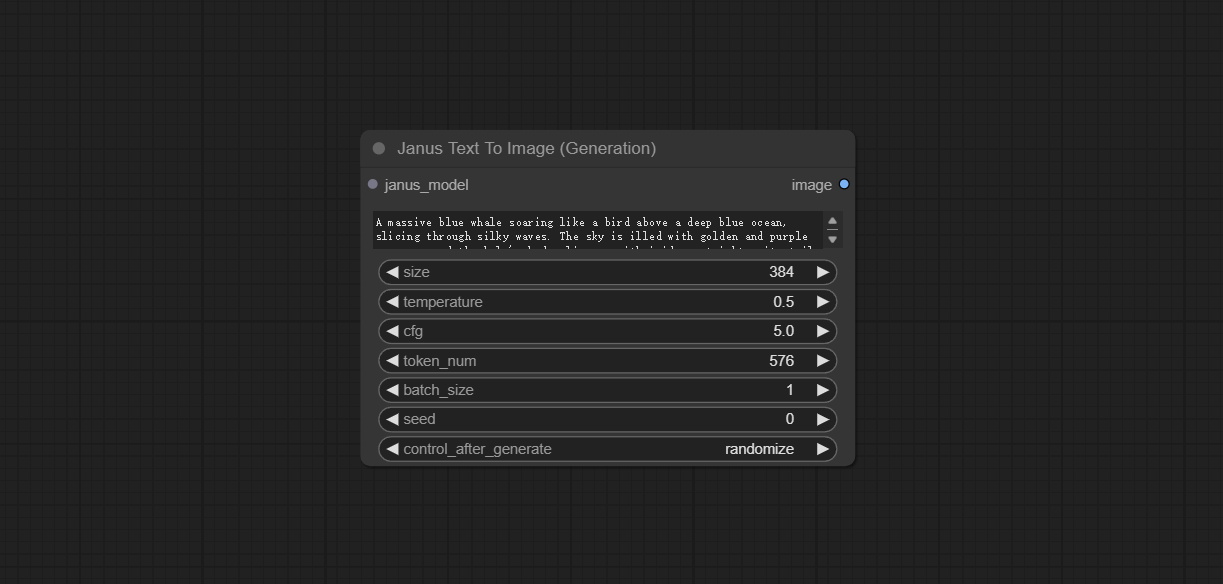
Task: Increase temperature with right arrow
Action: [823, 301]
